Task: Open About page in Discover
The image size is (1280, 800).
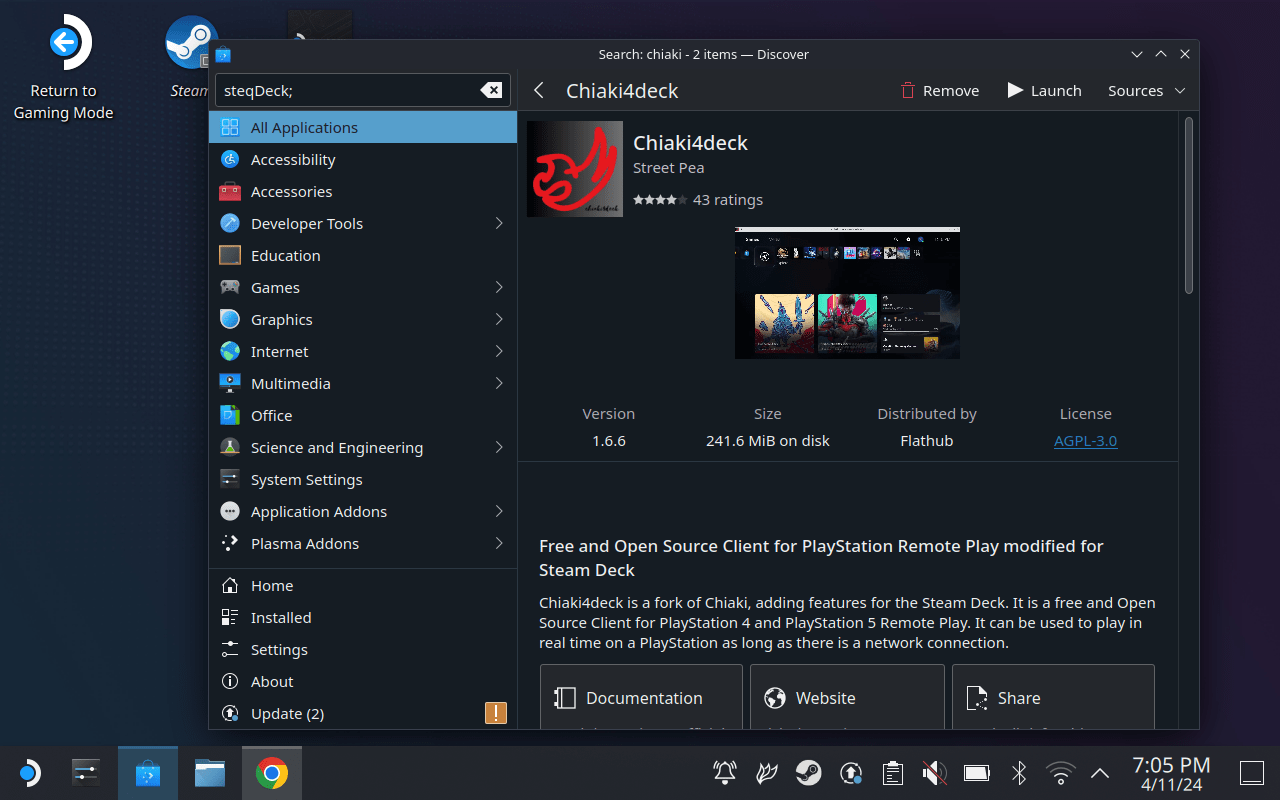Action: 363,681
